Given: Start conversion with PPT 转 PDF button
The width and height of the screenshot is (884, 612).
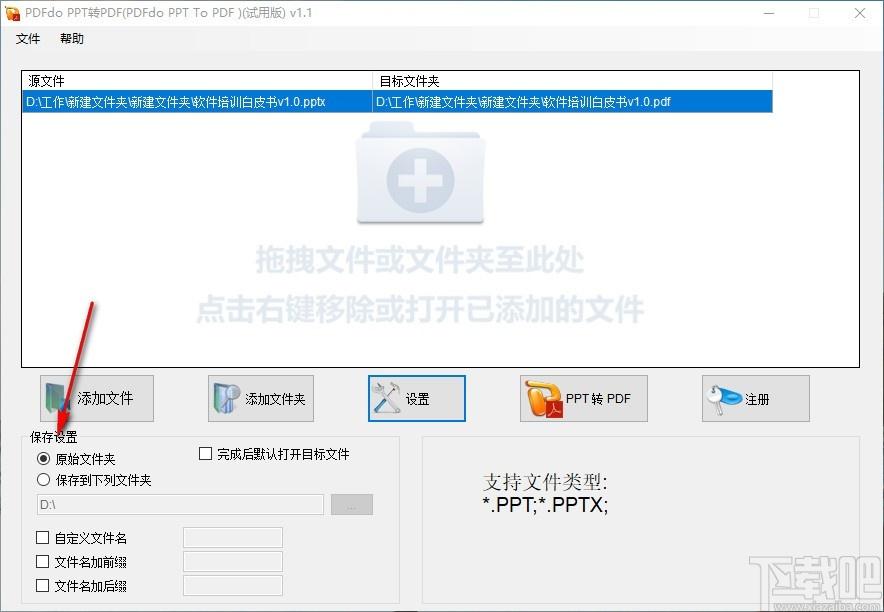Looking at the screenshot, I should point(584,398).
